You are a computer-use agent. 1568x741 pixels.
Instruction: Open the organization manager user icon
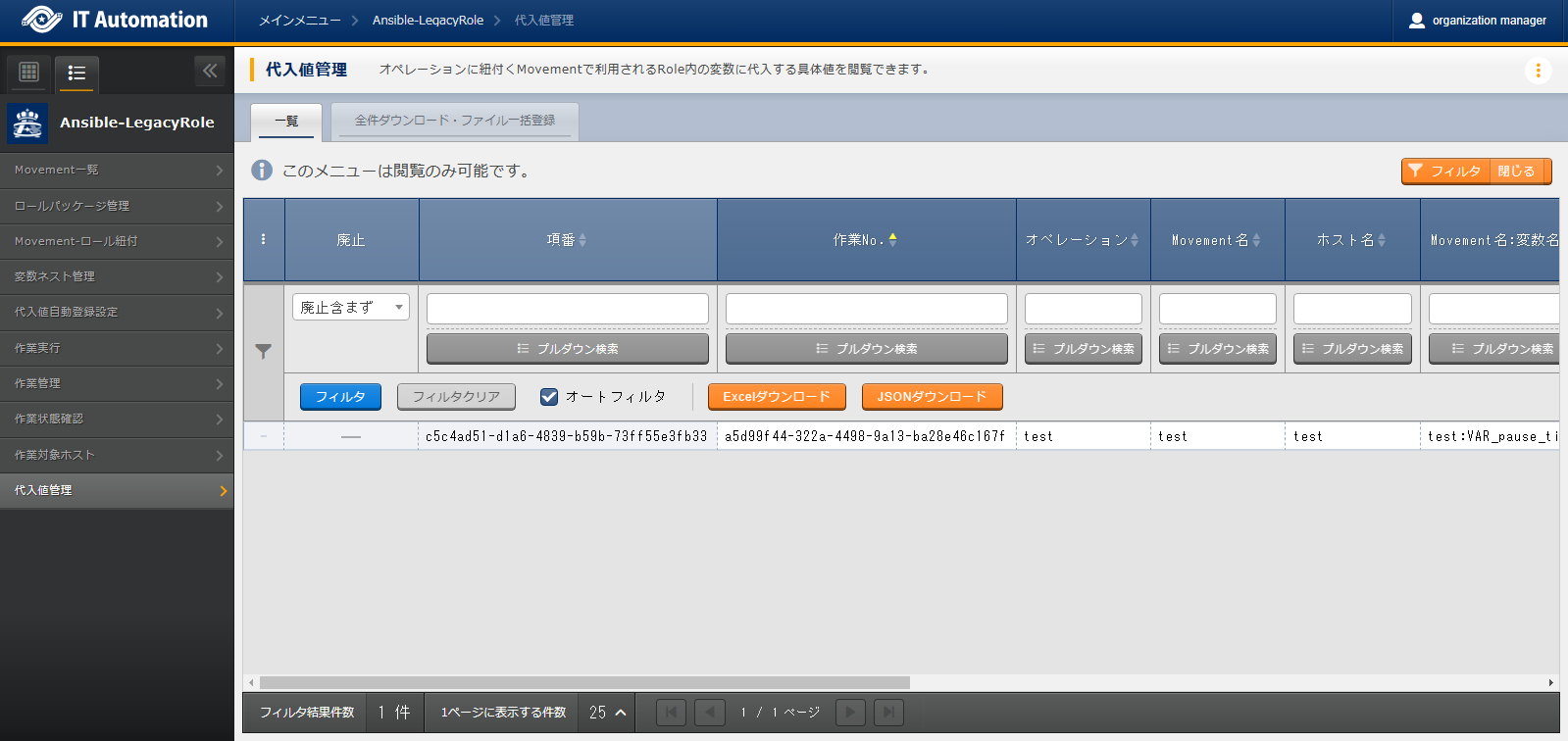(1417, 21)
